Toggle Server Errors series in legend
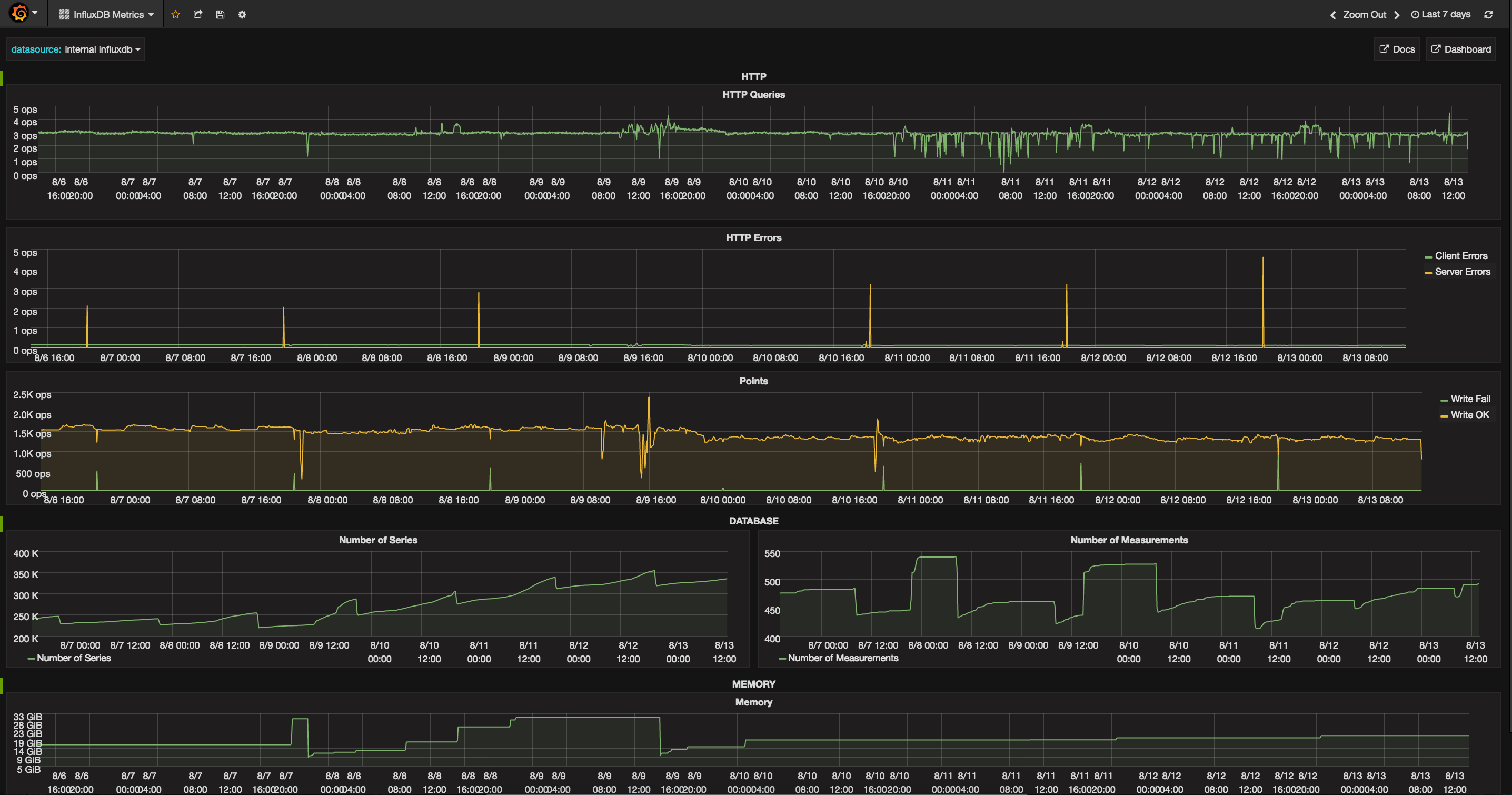 (1462, 272)
